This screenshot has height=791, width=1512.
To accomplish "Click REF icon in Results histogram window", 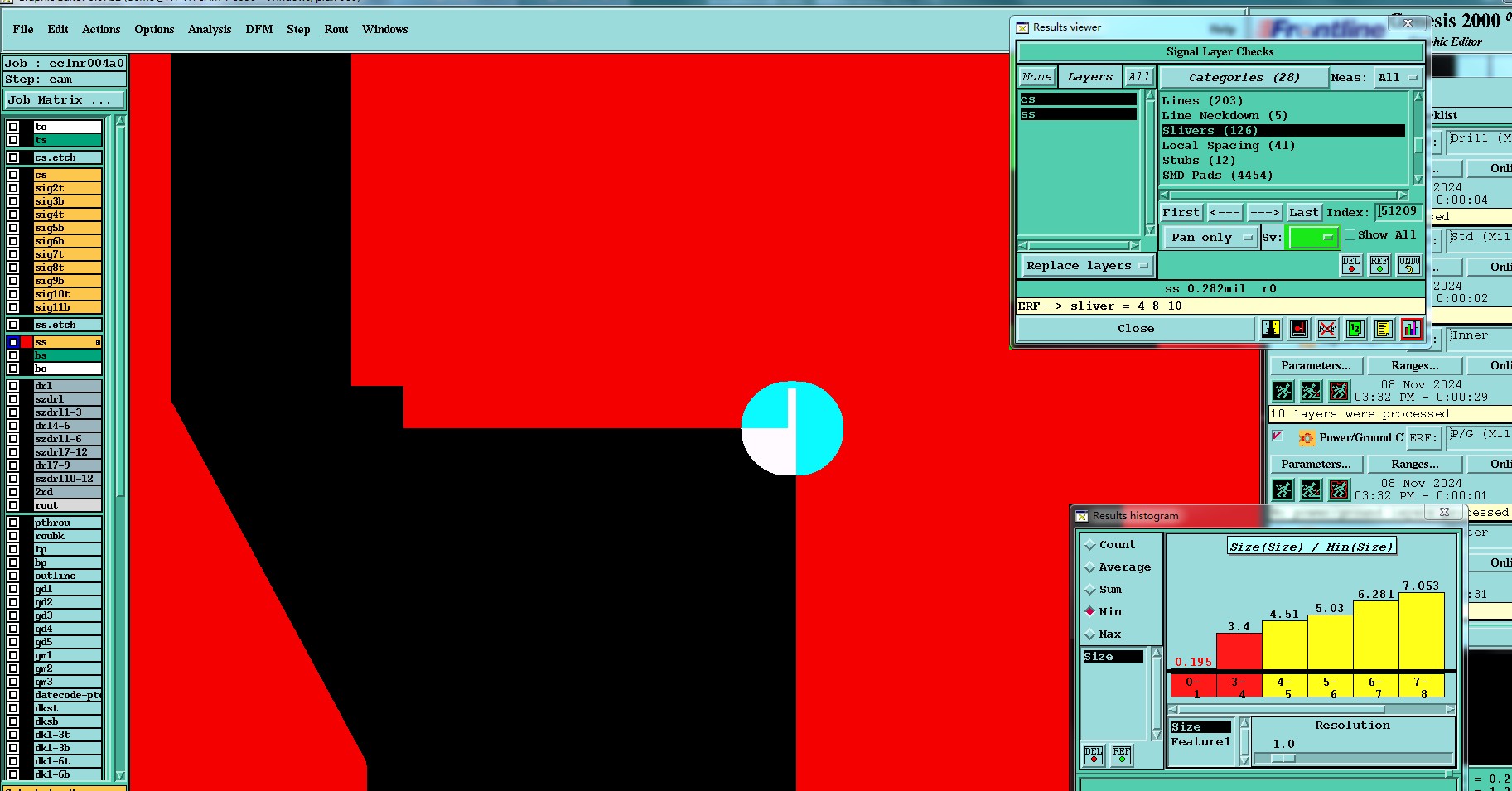I will coord(1122,755).
